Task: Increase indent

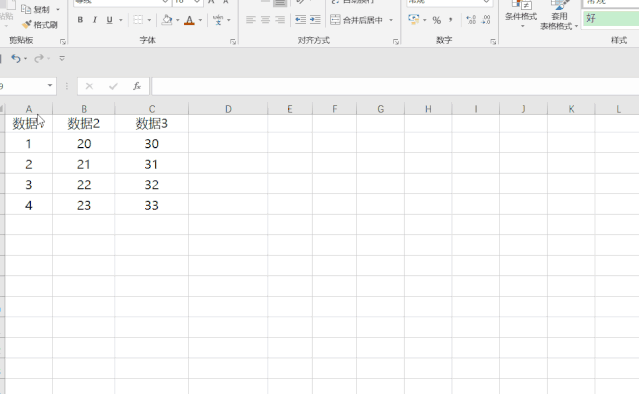Action: 315,20
